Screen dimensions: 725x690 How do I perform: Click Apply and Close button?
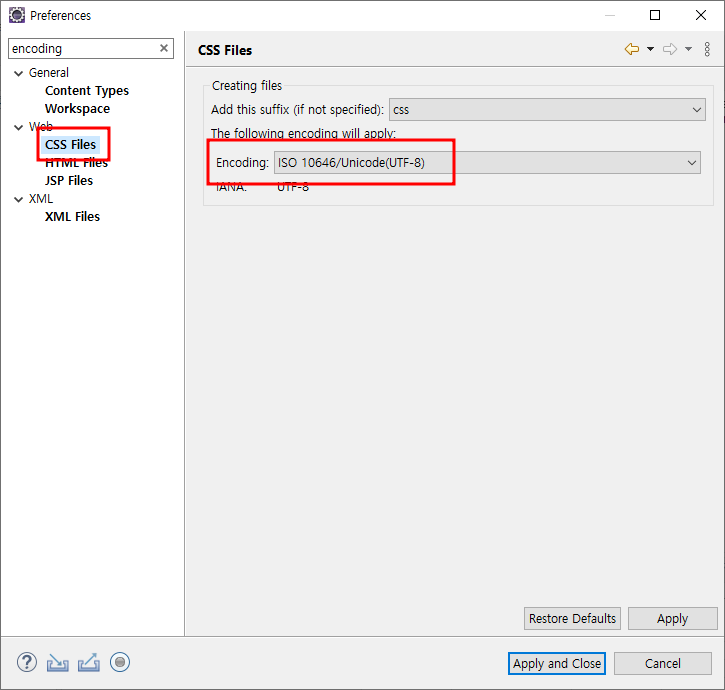point(557,663)
